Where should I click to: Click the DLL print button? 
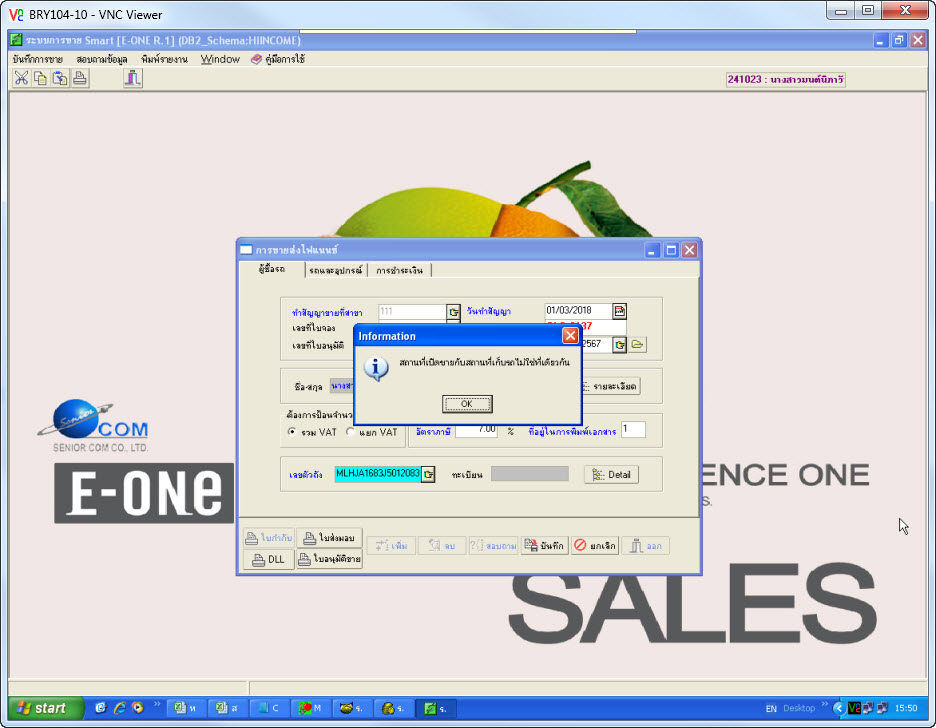(x=269, y=560)
